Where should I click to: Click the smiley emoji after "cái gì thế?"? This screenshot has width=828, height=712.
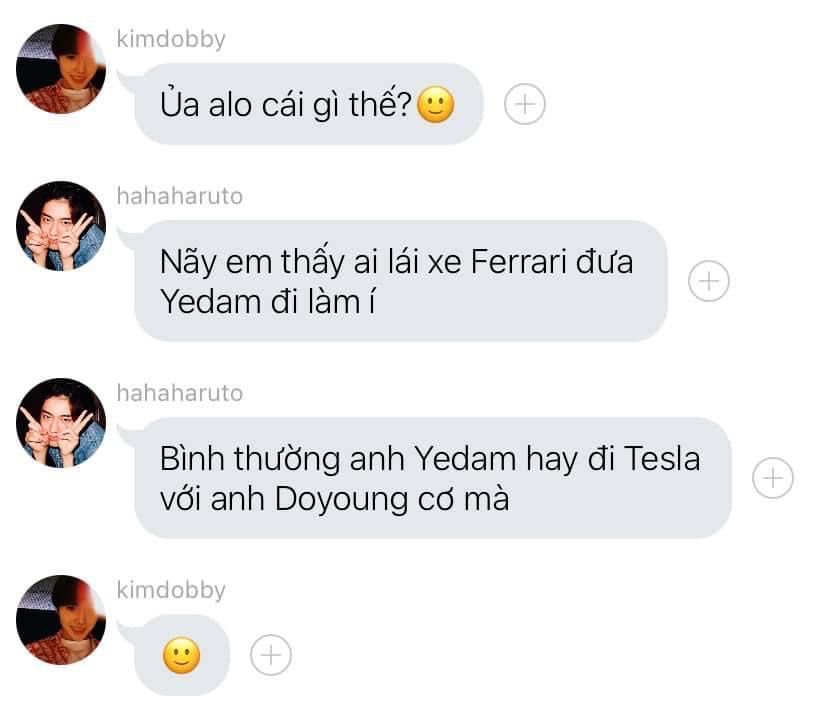point(435,105)
